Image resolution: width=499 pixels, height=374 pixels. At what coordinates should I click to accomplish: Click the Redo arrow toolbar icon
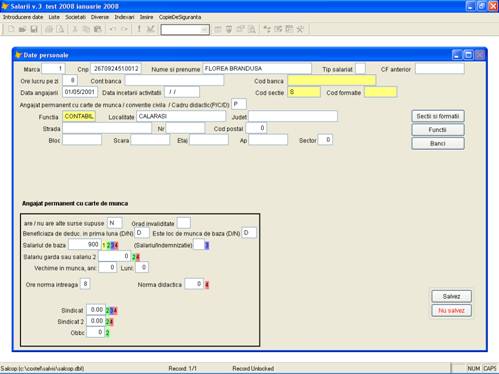coord(124,29)
